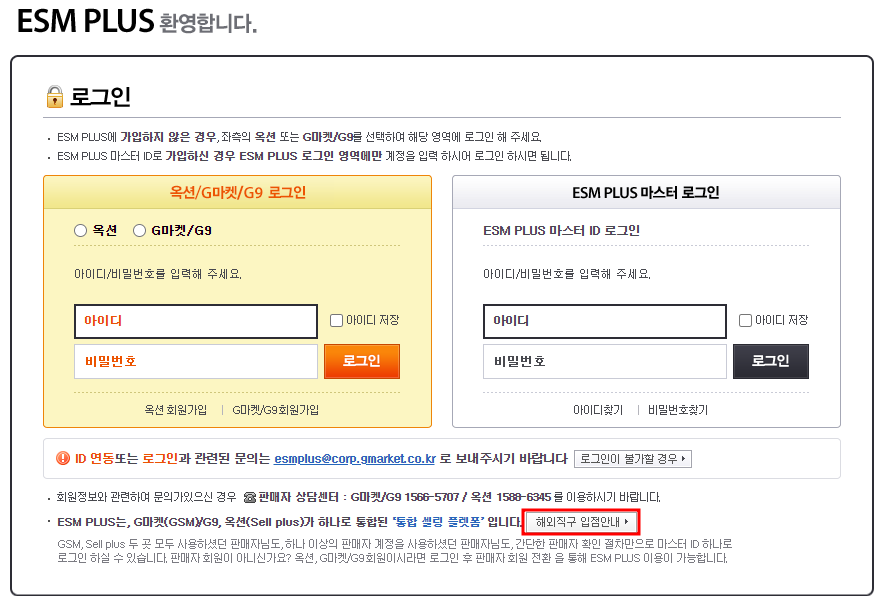Click the ESM PLUS 마스터 로그인 panel header
Screen dimensions: 888x600
pyautogui.click(x=646, y=193)
